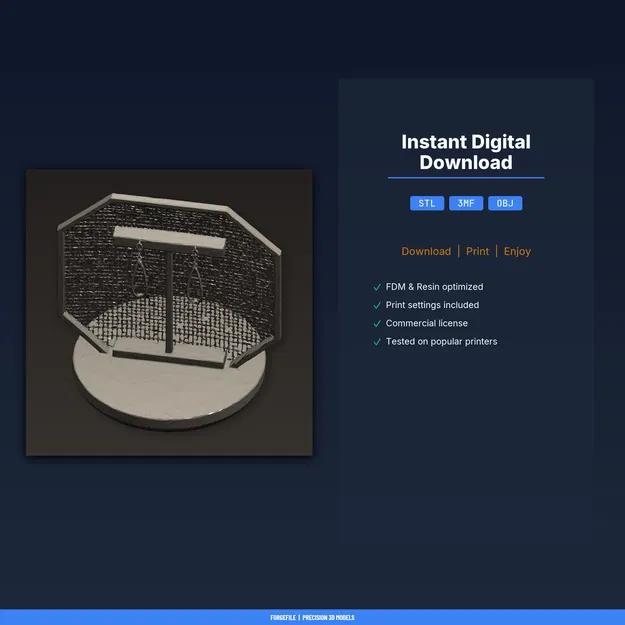Click the 'Instant Digital Download' heading
The width and height of the screenshot is (625, 625).
[466, 152]
